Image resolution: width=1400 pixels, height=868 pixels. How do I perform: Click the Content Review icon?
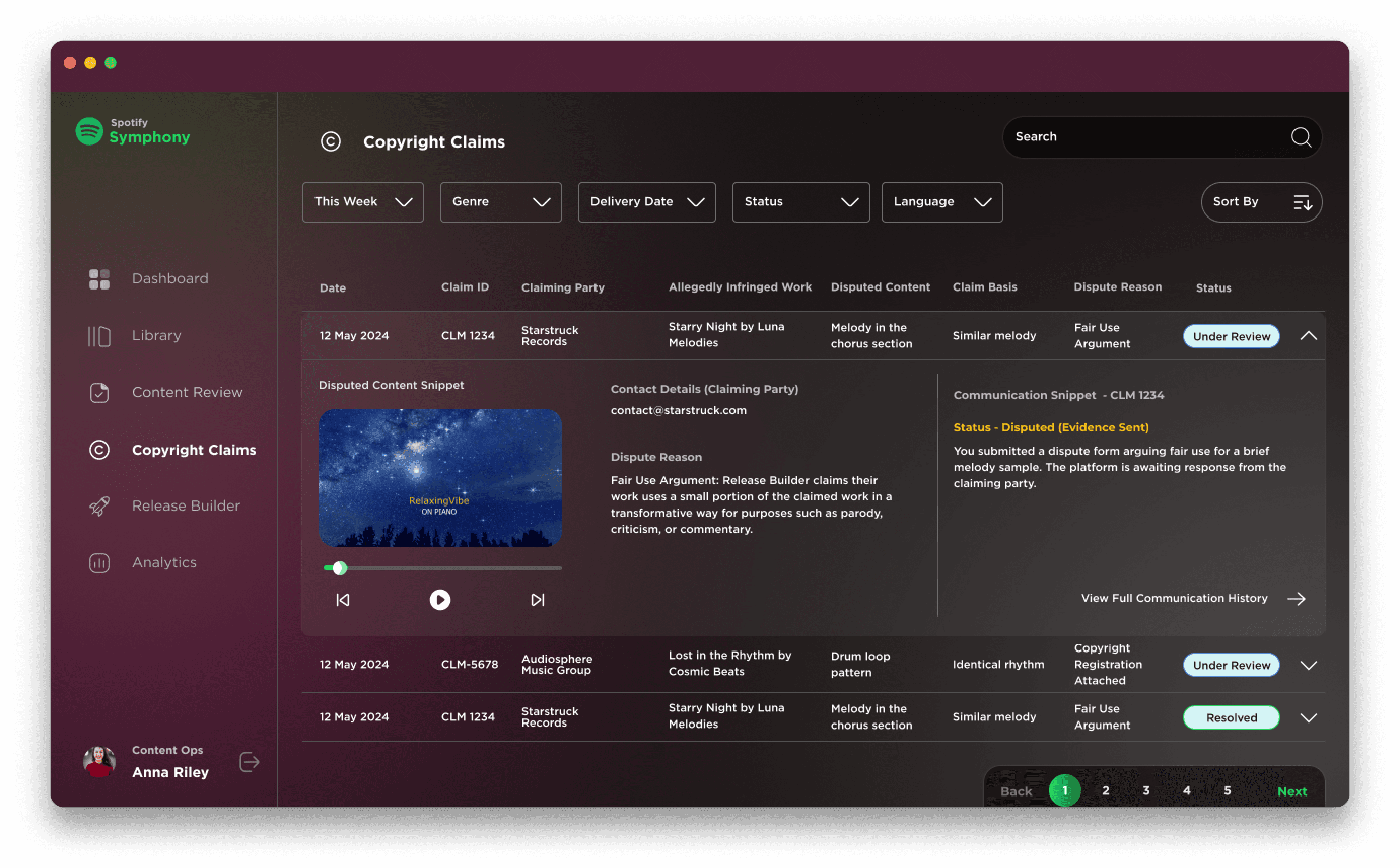(x=99, y=392)
